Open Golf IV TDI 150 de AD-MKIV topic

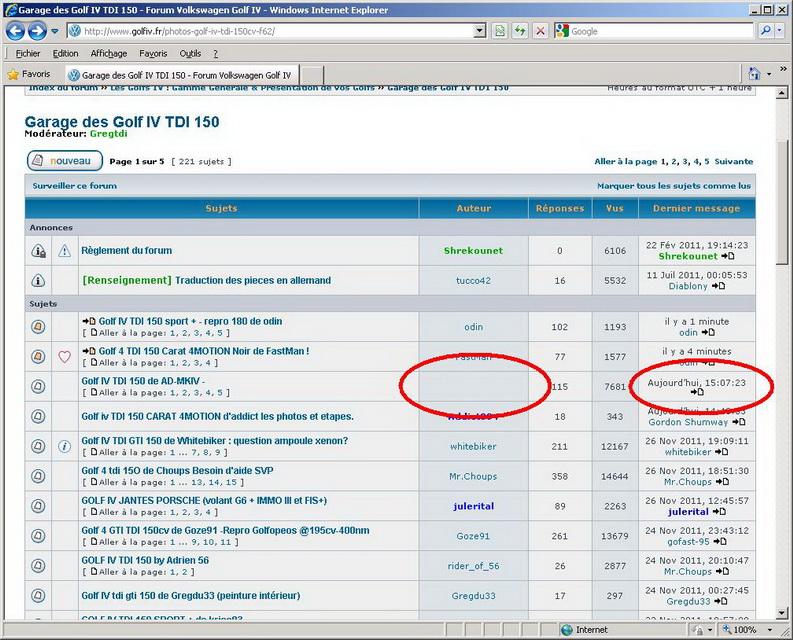tap(143, 381)
